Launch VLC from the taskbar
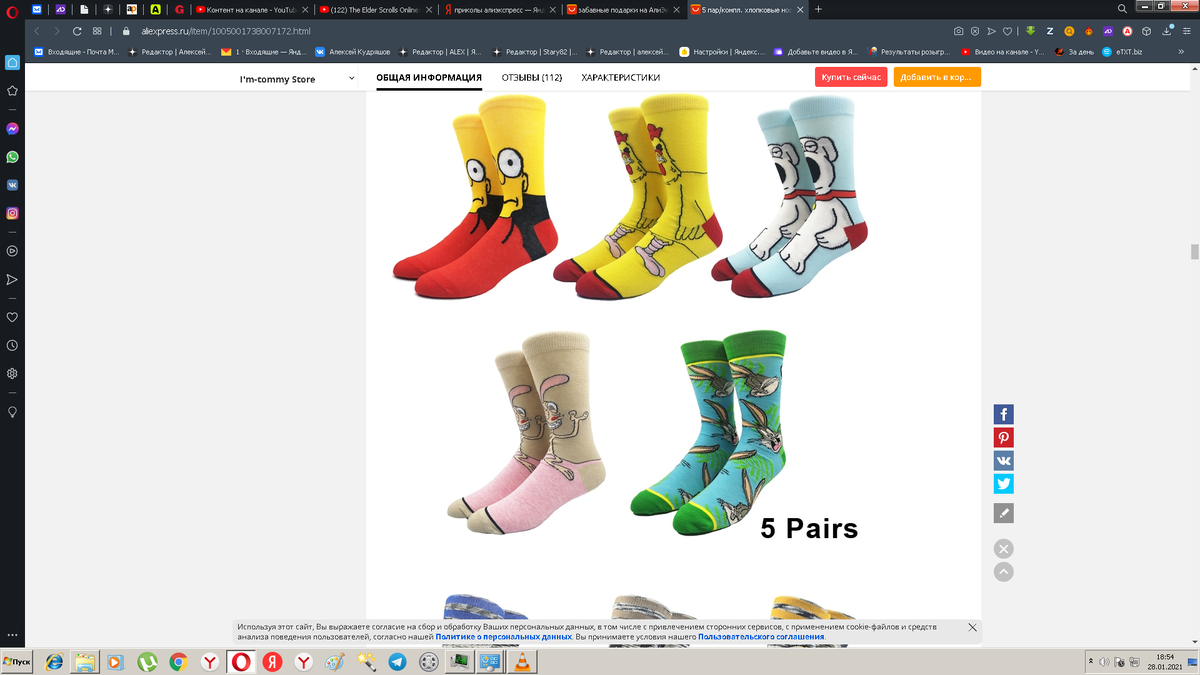This screenshot has height=675, width=1200. pyautogui.click(x=521, y=662)
